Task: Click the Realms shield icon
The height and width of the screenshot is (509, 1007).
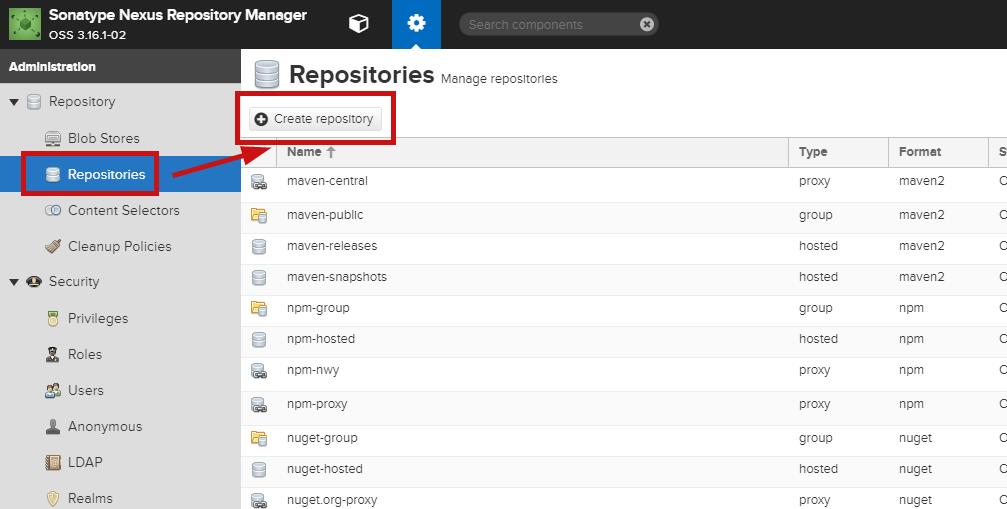Action: point(53,498)
